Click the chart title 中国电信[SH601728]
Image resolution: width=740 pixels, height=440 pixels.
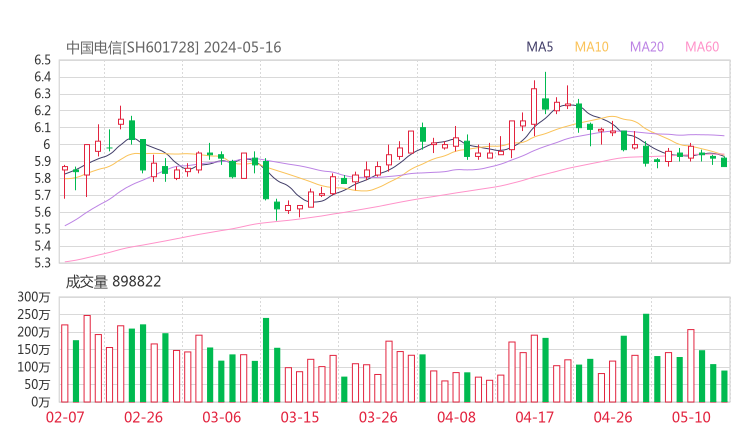(132, 47)
